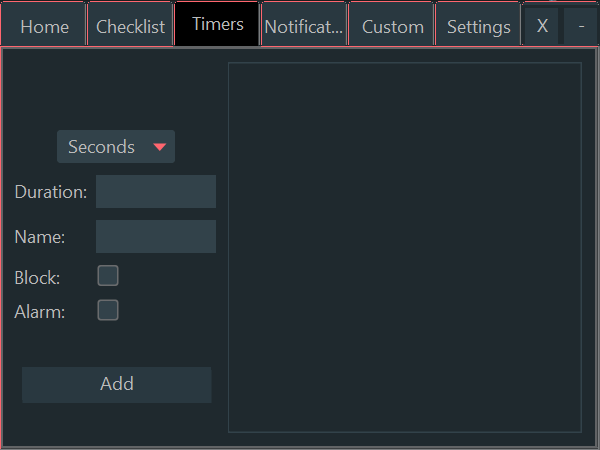Open the Seconds time unit dropdown
The width and height of the screenshot is (600, 450).
103,147
